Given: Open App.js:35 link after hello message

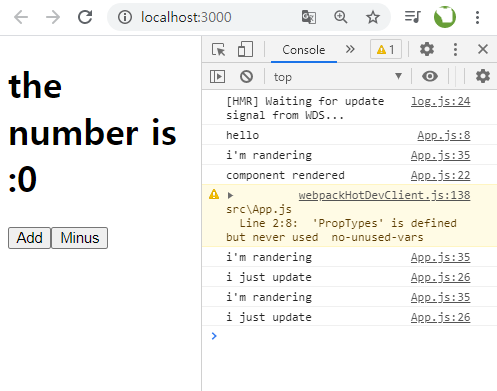Looking at the screenshot, I should click(x=440, y=155).
